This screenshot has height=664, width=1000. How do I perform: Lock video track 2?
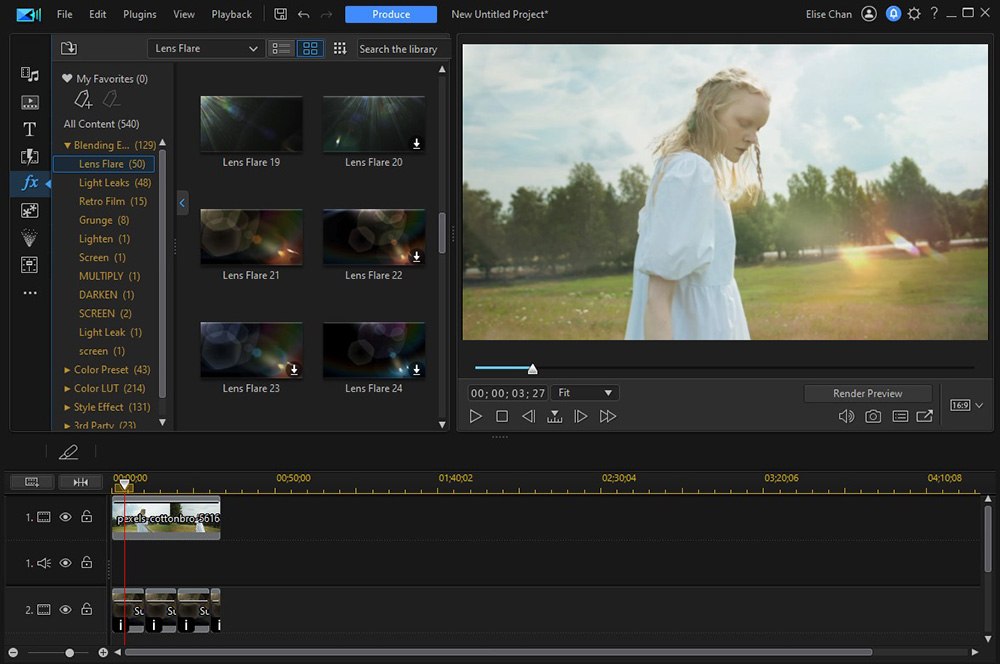coord(87,609)
